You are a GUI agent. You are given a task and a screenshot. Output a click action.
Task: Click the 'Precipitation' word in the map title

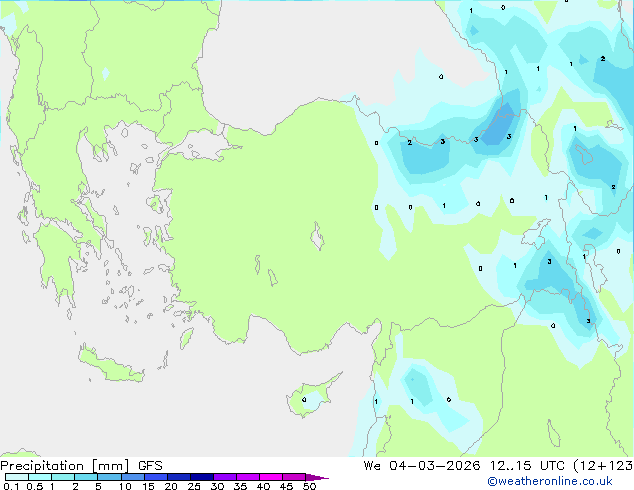(x=42, y=466)
